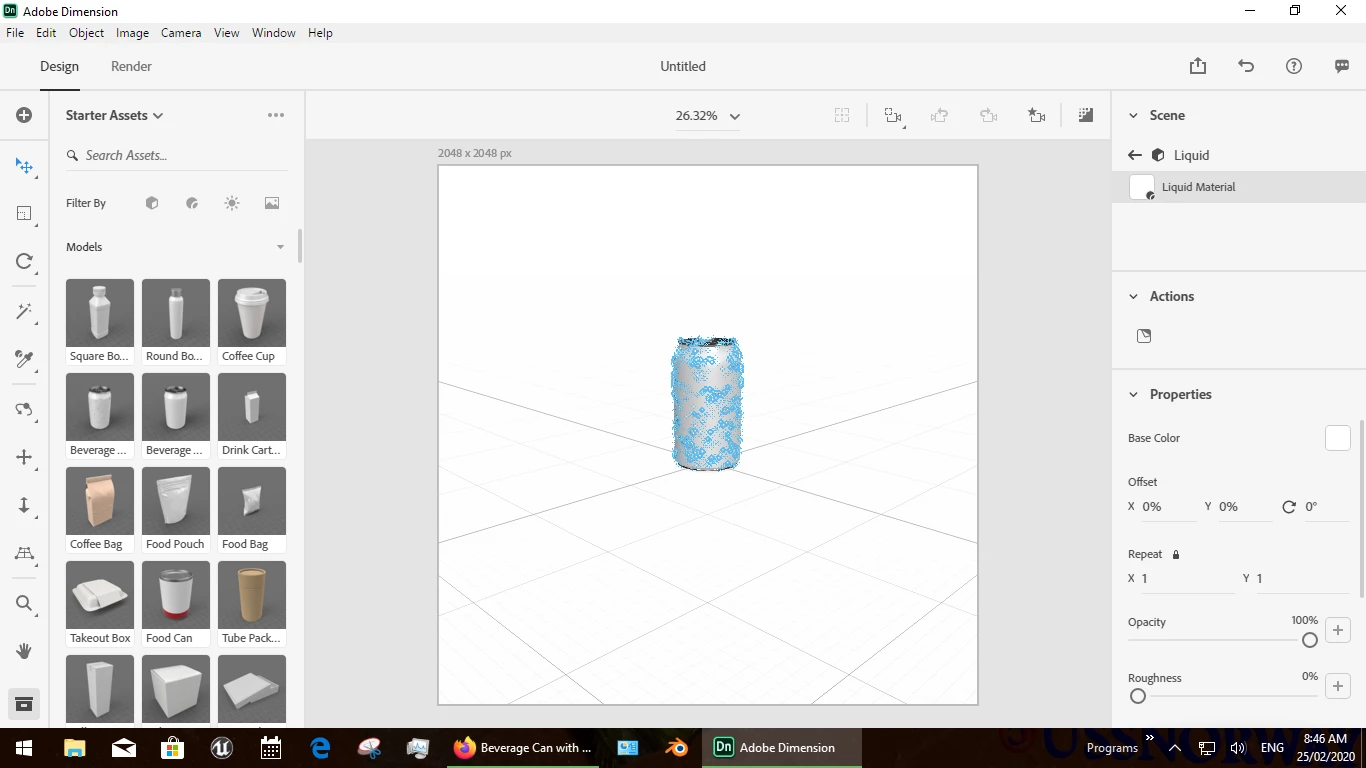This screenshot has width=1366, height=768.
Task: Click the Frame Selection camera icon
Action: pyautogui.click(x=893, y=116)
